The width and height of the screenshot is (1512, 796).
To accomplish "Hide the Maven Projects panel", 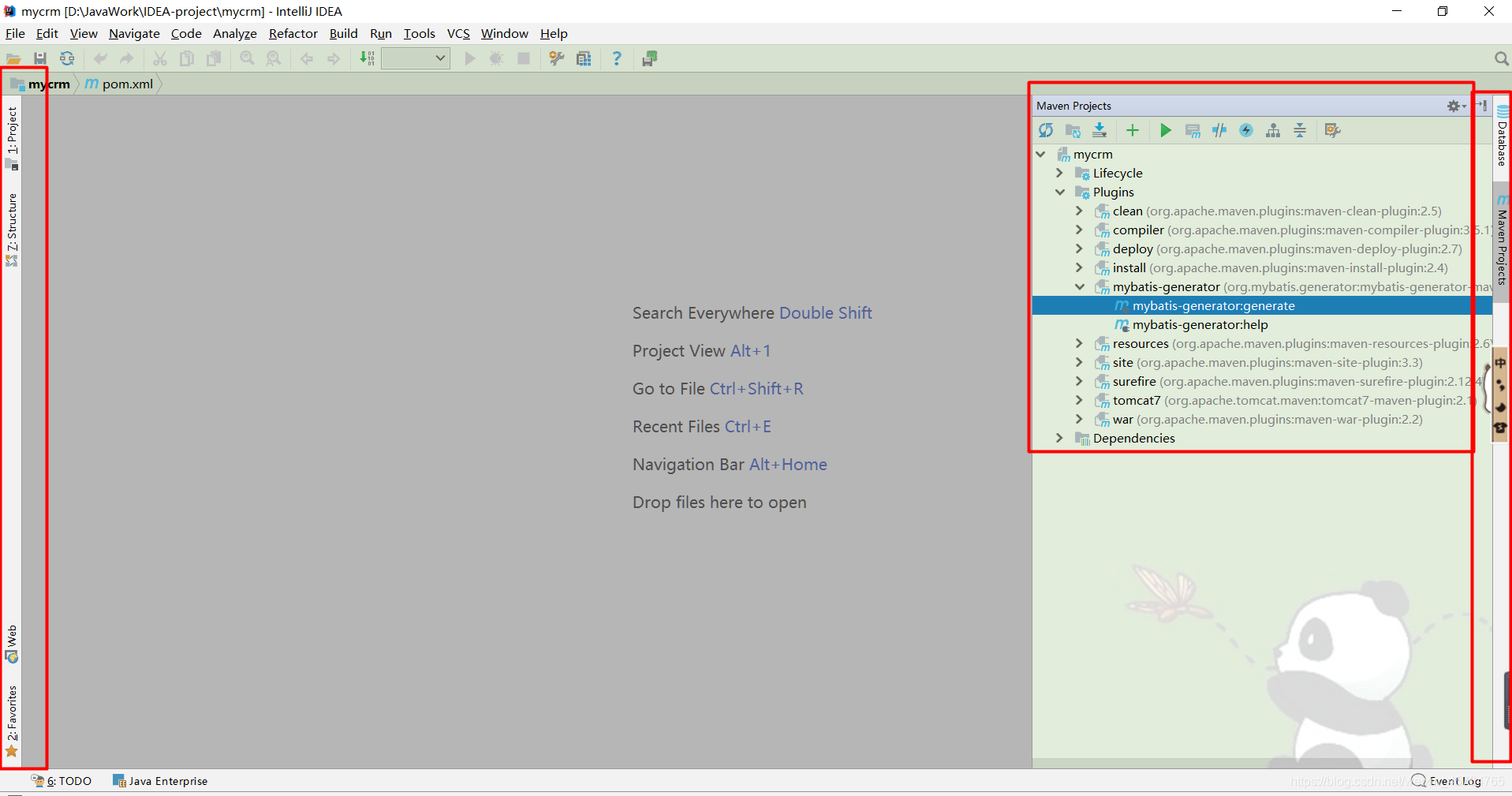I will tap(1481, 105).
